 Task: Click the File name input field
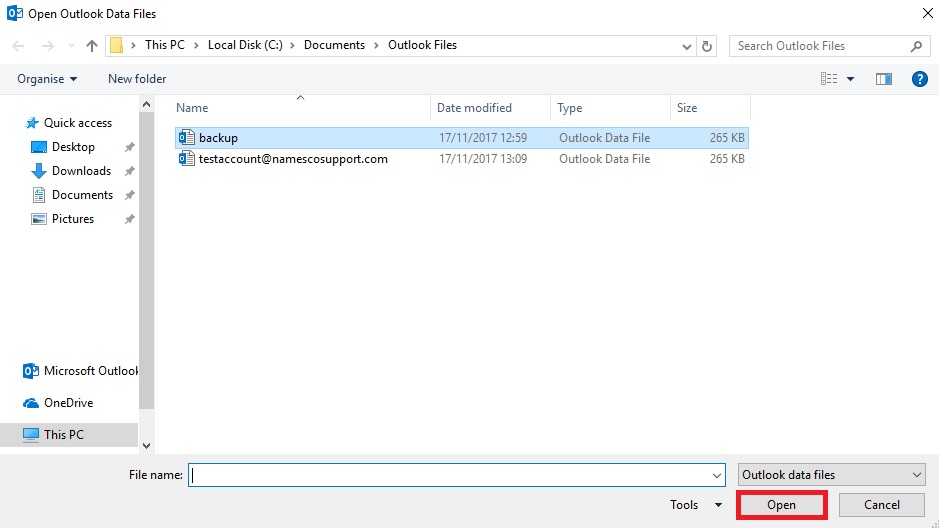[x=455, y=476]
